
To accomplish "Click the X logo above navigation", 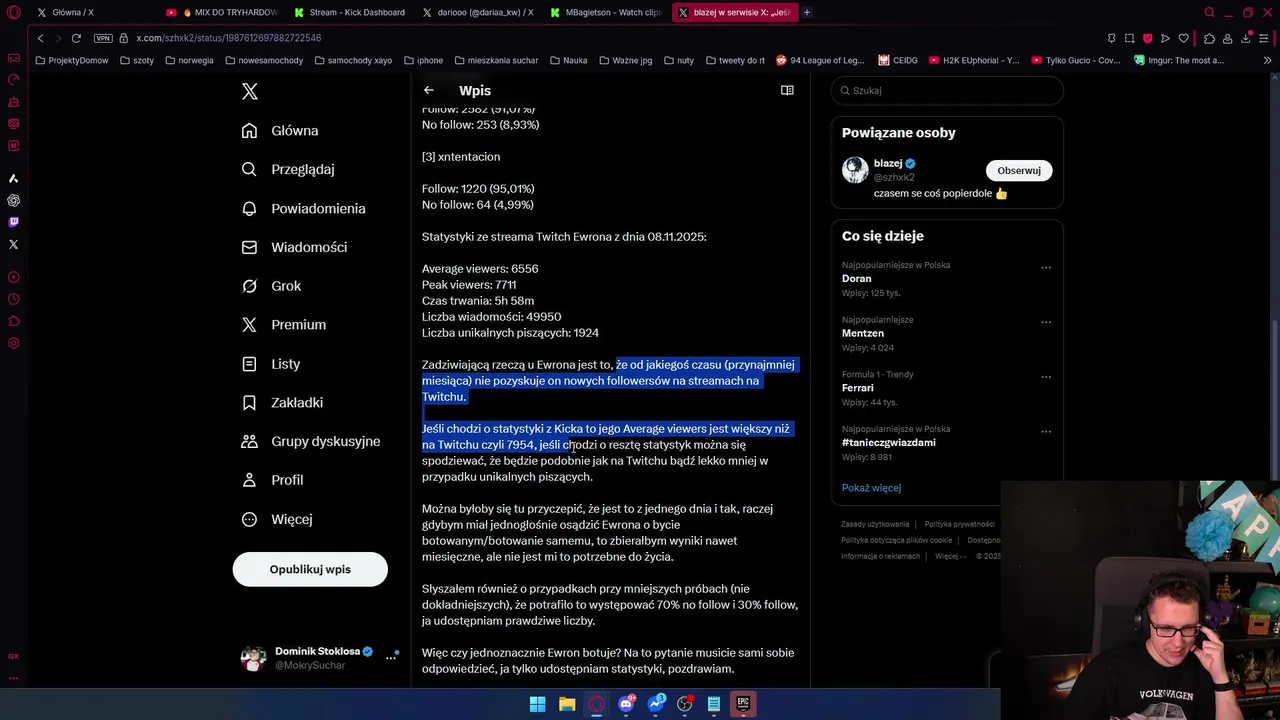I will tap(250, 92).
